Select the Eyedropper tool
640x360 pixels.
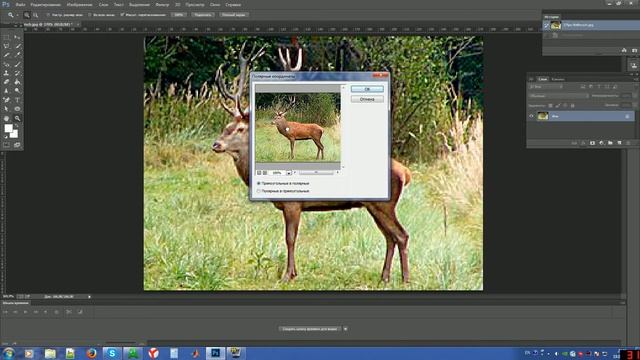tap(17, 55)
